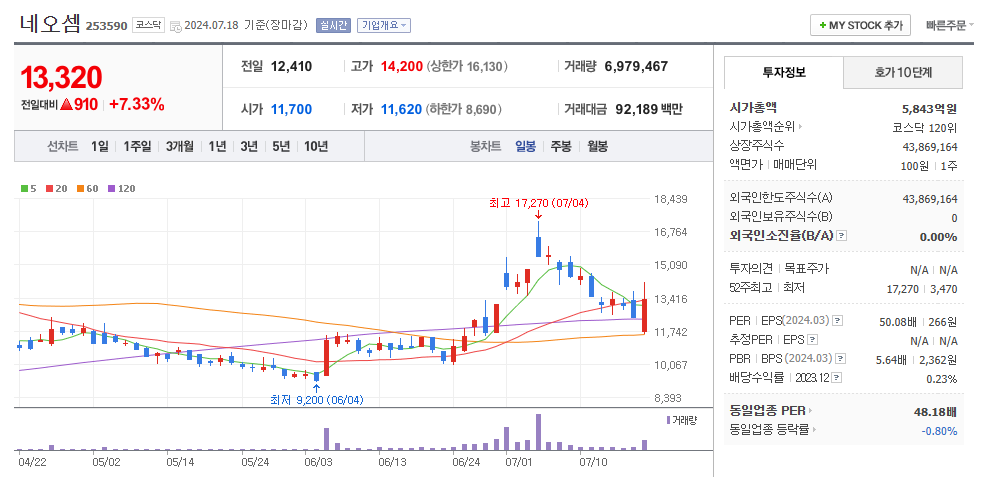
Task: Click the 상장주식수 value 43,869,164
Action: (930, 146)
